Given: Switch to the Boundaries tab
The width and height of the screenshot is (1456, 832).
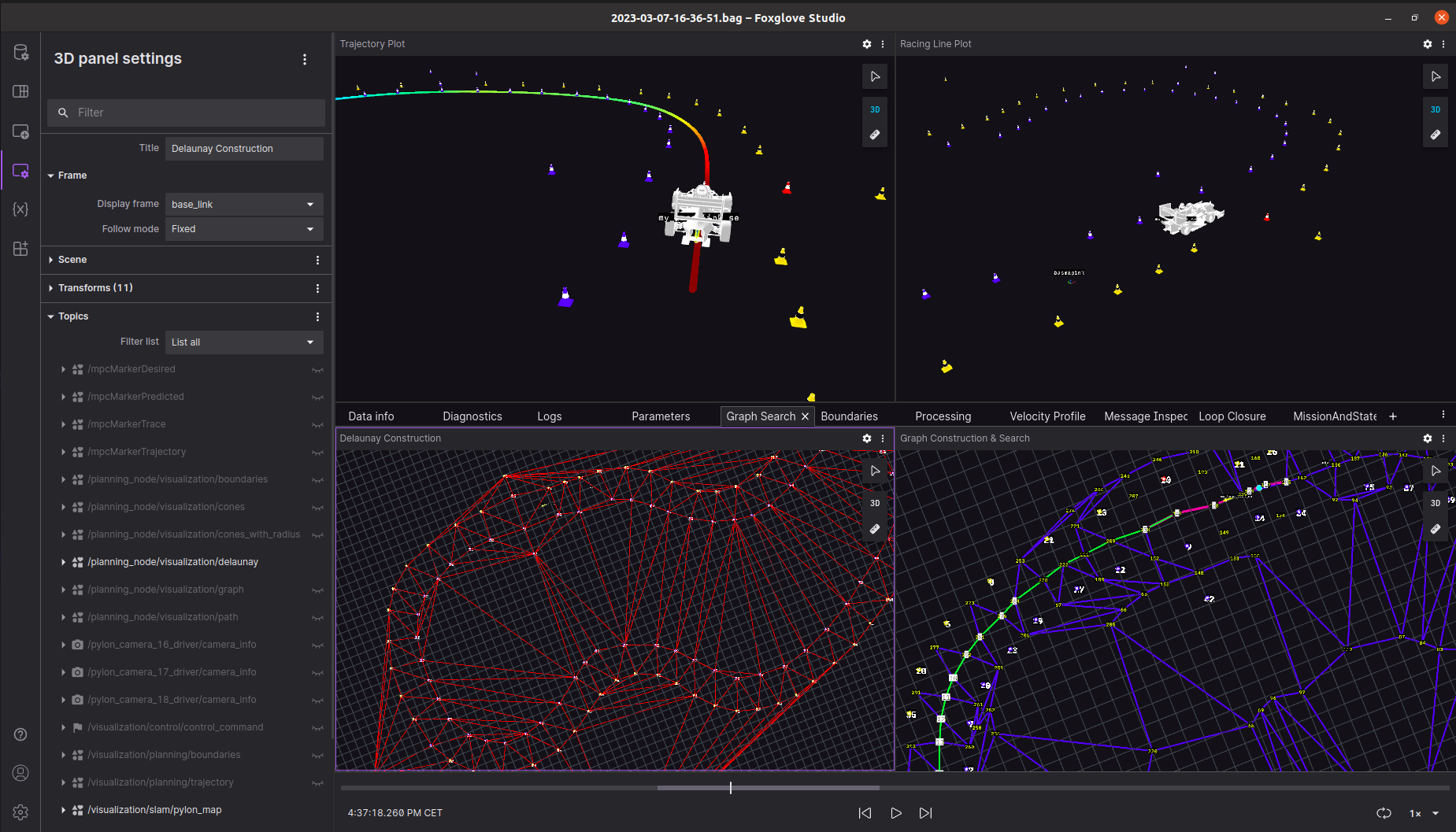Looking at the screenshot, I should [x=849, y=416].
